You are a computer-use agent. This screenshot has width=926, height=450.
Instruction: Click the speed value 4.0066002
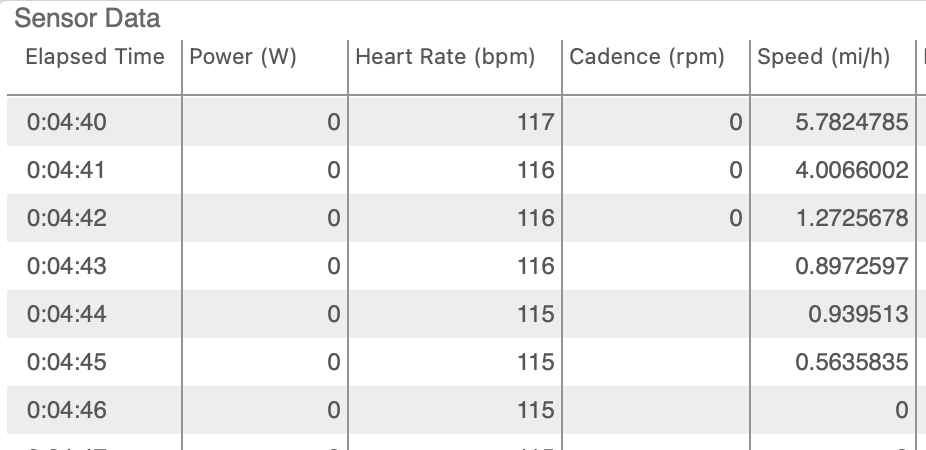tap(852, 170)
